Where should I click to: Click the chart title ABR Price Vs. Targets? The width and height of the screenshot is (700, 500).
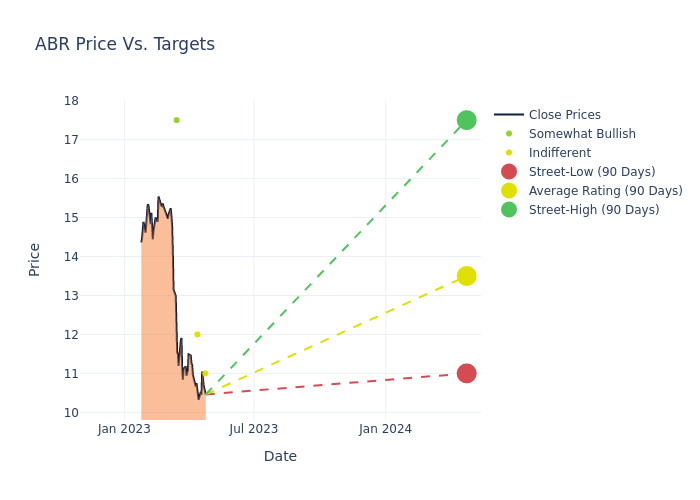[125, 45]
